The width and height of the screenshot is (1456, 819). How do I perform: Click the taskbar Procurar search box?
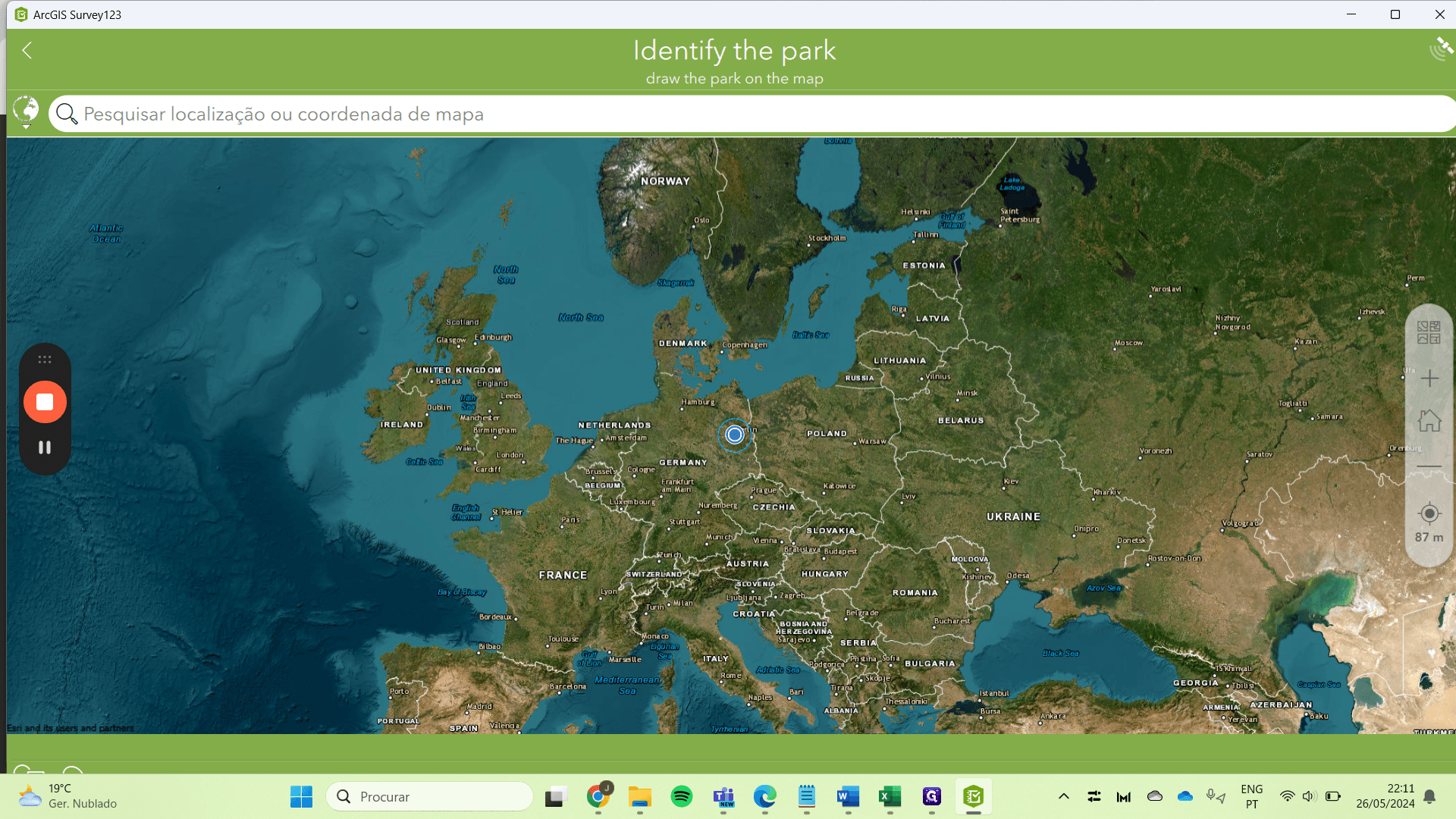point(430,796)
